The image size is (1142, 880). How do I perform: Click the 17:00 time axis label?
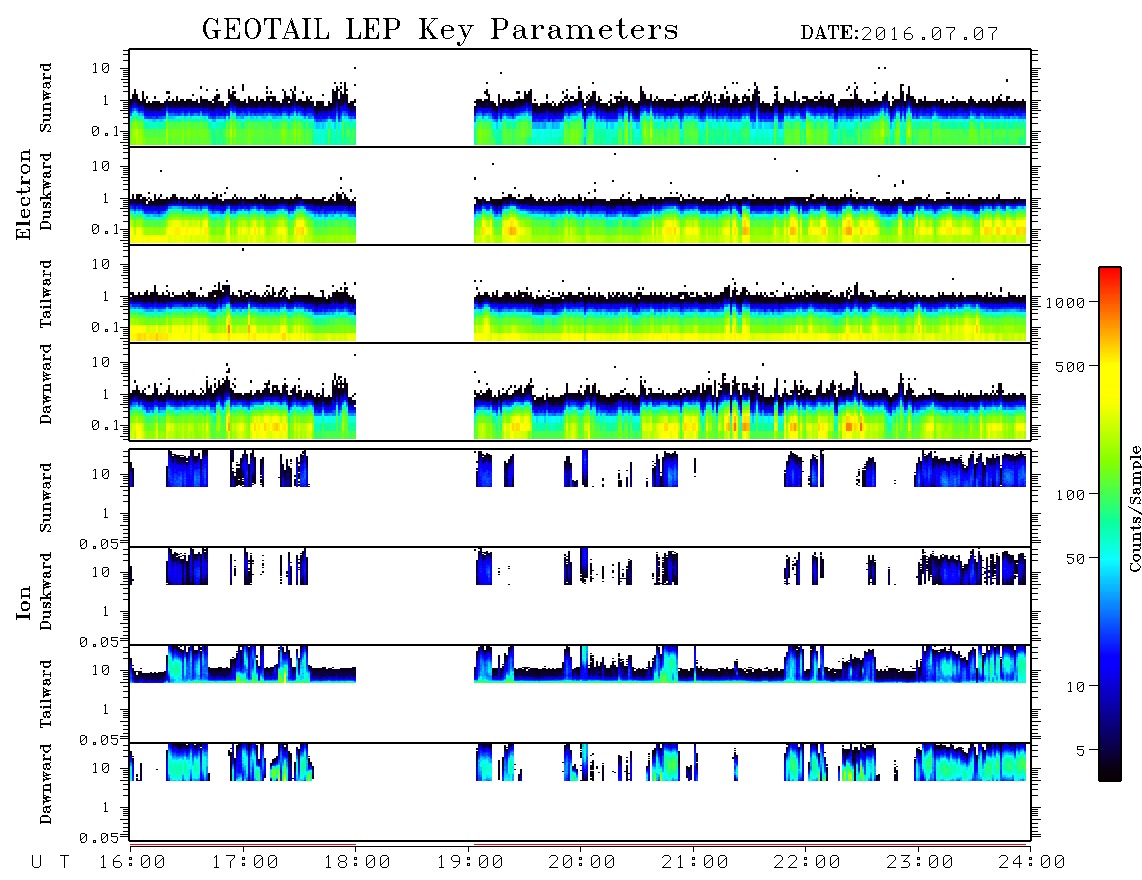(x=245, y=862)
